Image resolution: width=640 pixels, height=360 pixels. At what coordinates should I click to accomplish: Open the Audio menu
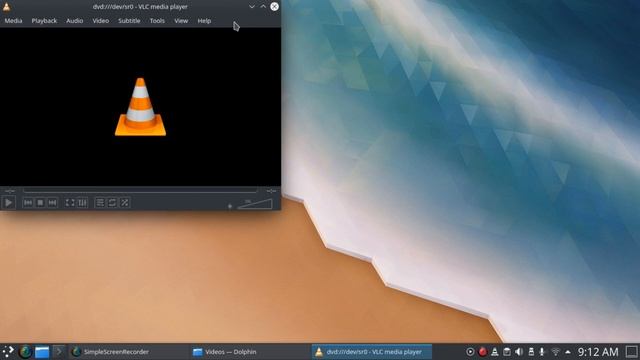point(74,21)
